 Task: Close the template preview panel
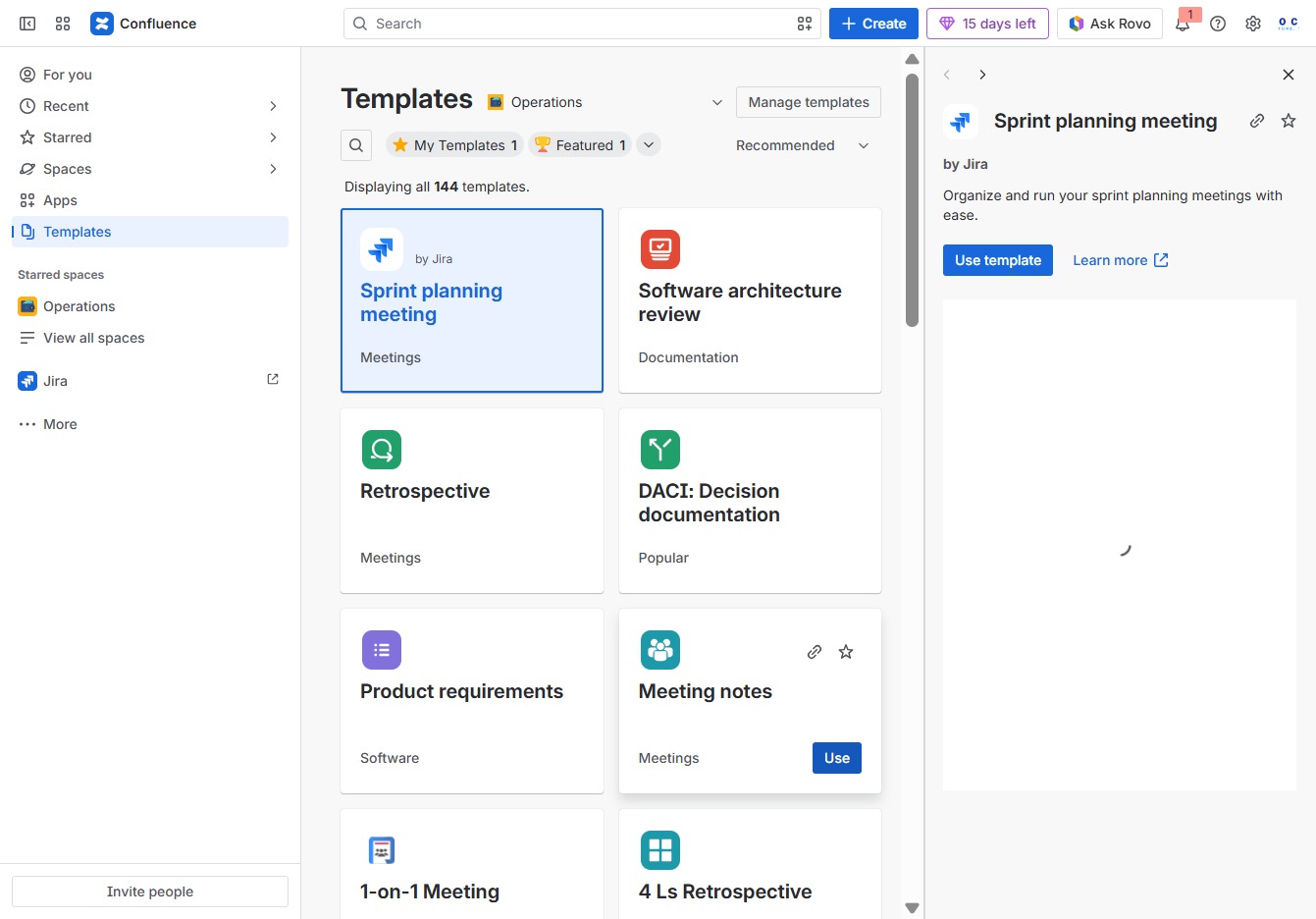coord(1289,75)
